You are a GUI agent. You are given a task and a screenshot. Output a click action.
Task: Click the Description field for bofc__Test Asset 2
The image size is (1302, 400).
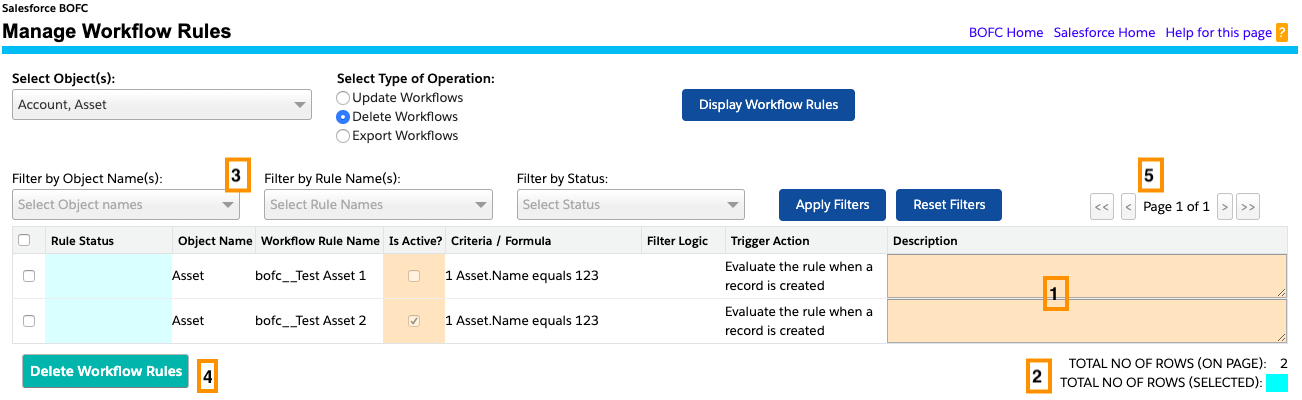(1087, 321)
